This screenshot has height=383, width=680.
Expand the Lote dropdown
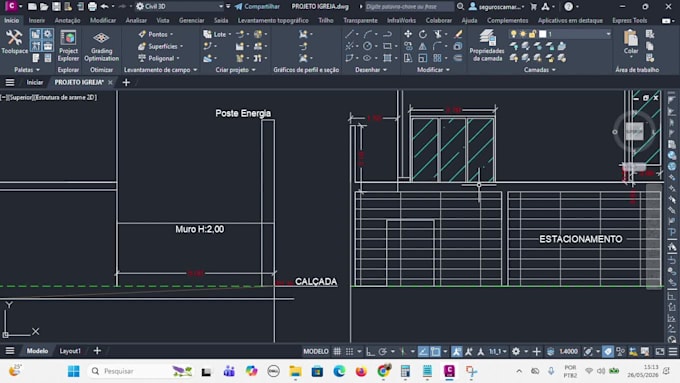[229, 34]
